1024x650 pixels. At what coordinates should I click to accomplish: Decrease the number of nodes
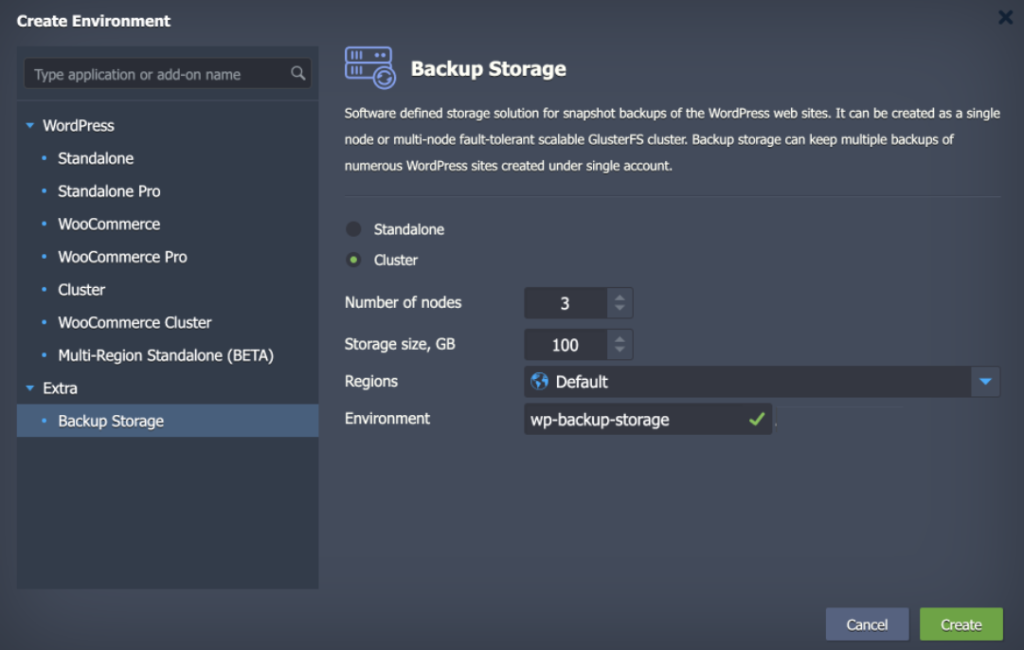[x=620, y=308]
